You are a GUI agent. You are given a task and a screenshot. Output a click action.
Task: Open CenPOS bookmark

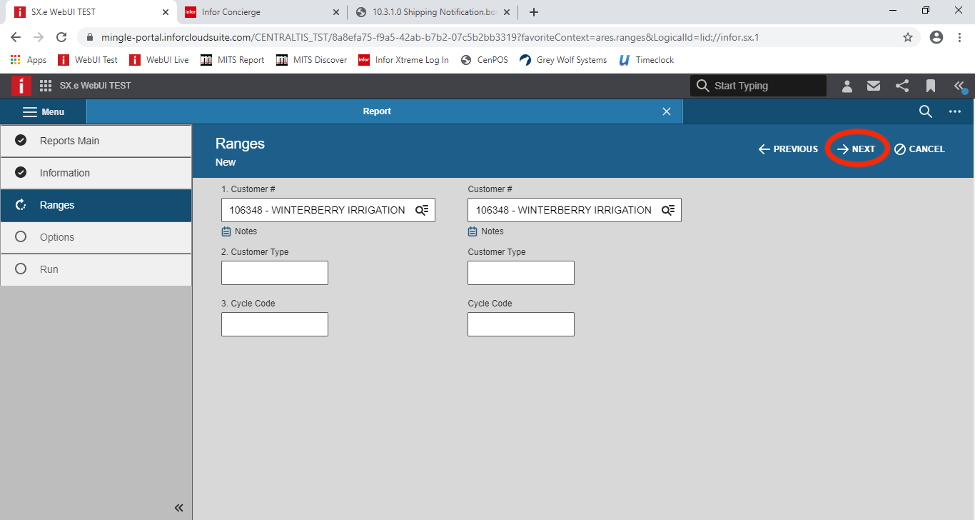click(x=484, y=60)
